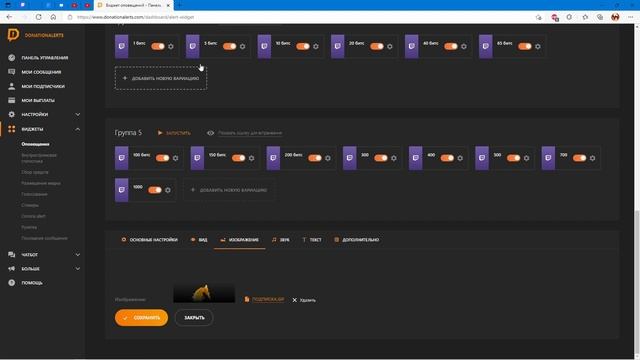Click the Twitch icon of the 1 битс variation
Image resolution: width=640 pixels, height=360 pixels.
(x=122, y=46)
